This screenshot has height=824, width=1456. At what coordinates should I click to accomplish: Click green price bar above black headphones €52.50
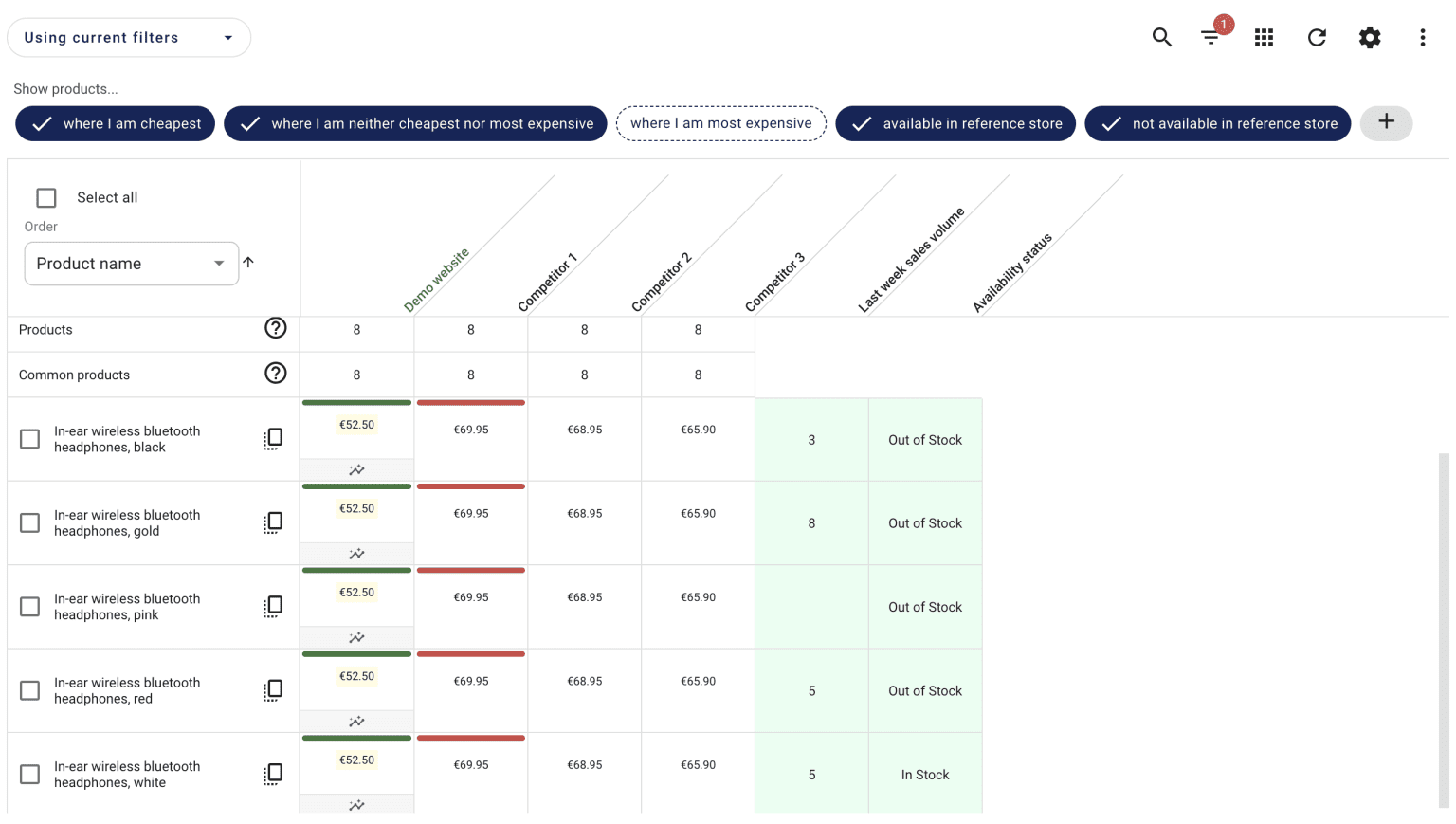[x=356, y=403]
